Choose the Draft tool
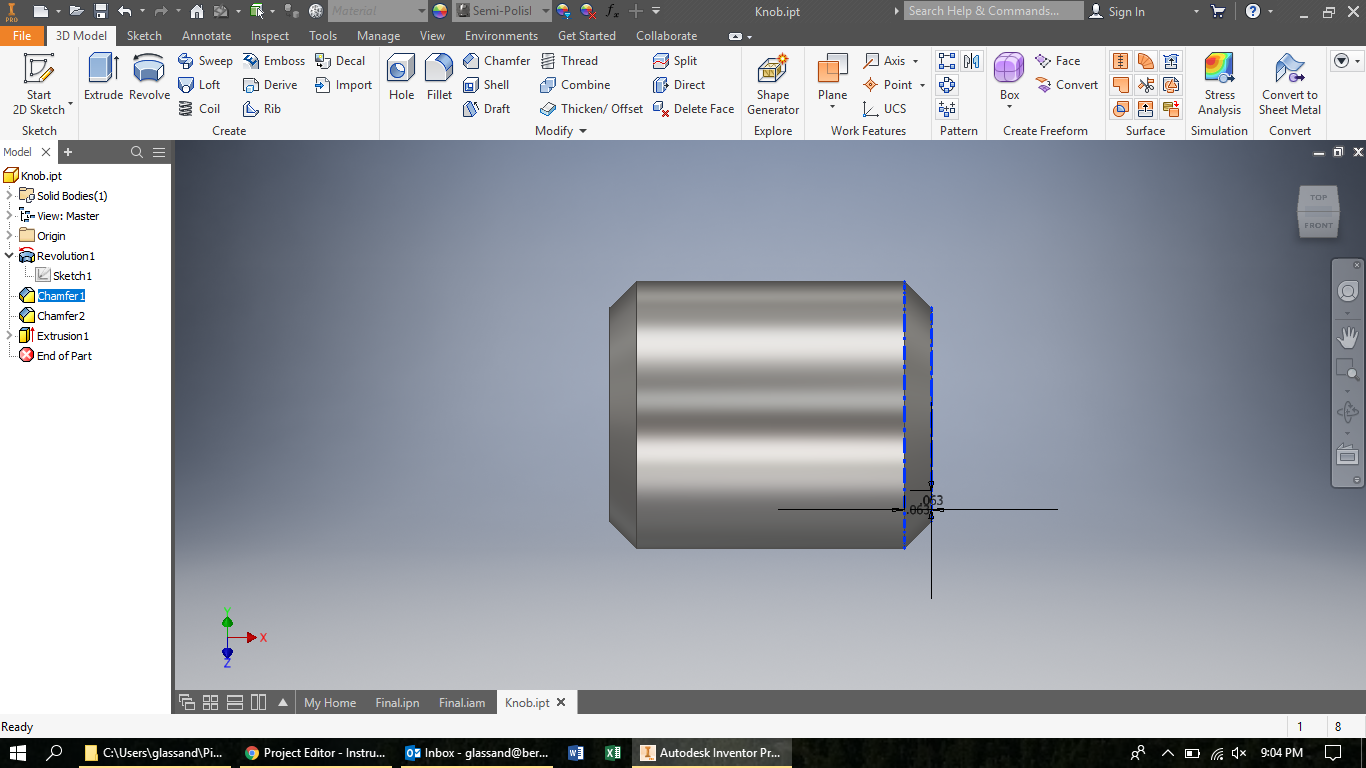 coord(486,109)
